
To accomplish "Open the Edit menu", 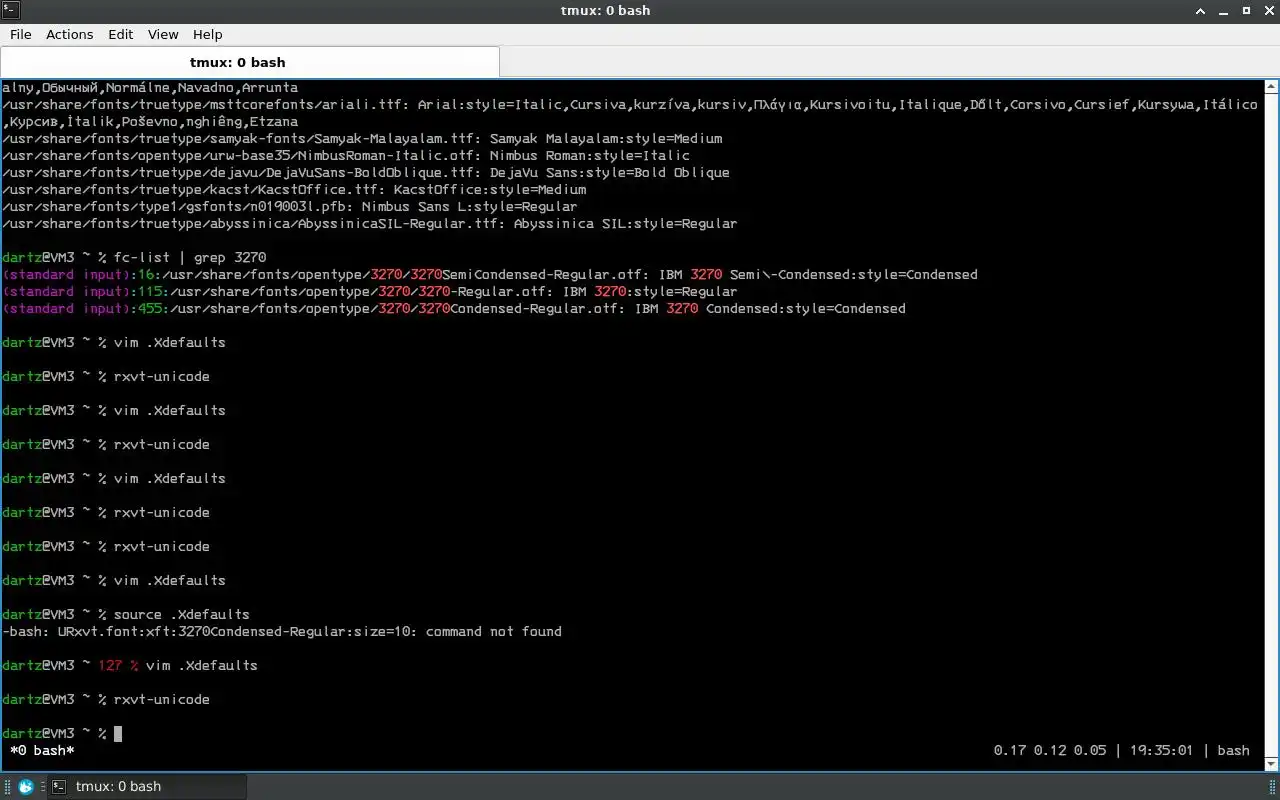I will pyautogui.click(x=121, y=34).
